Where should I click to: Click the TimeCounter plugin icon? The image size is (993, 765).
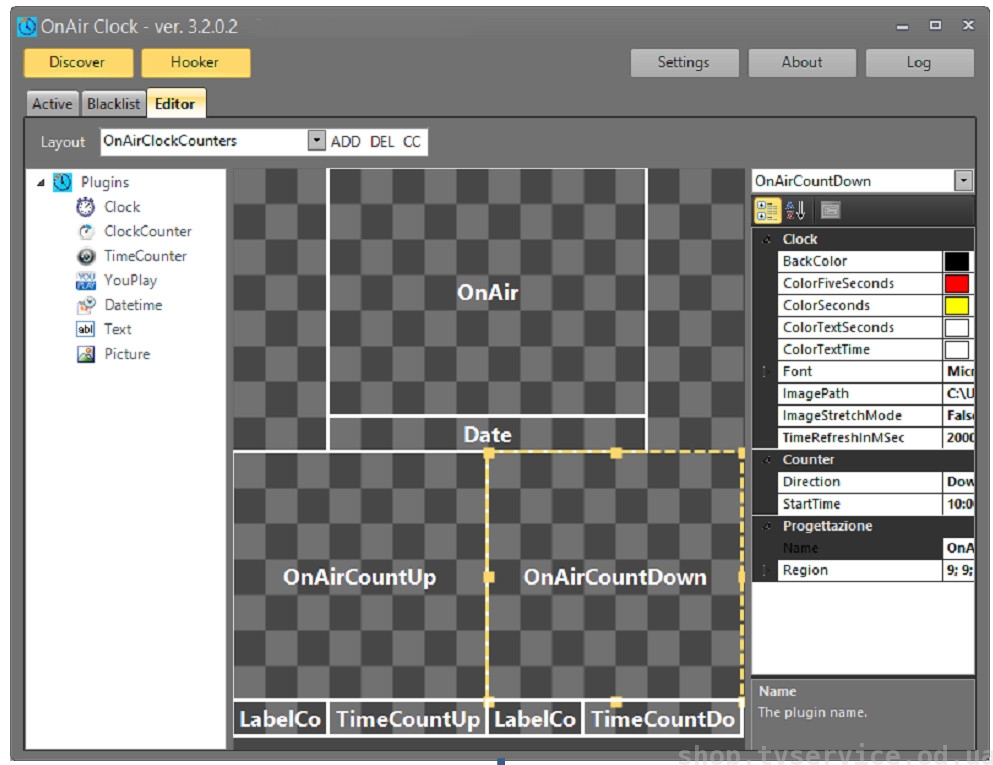[86, 256]
